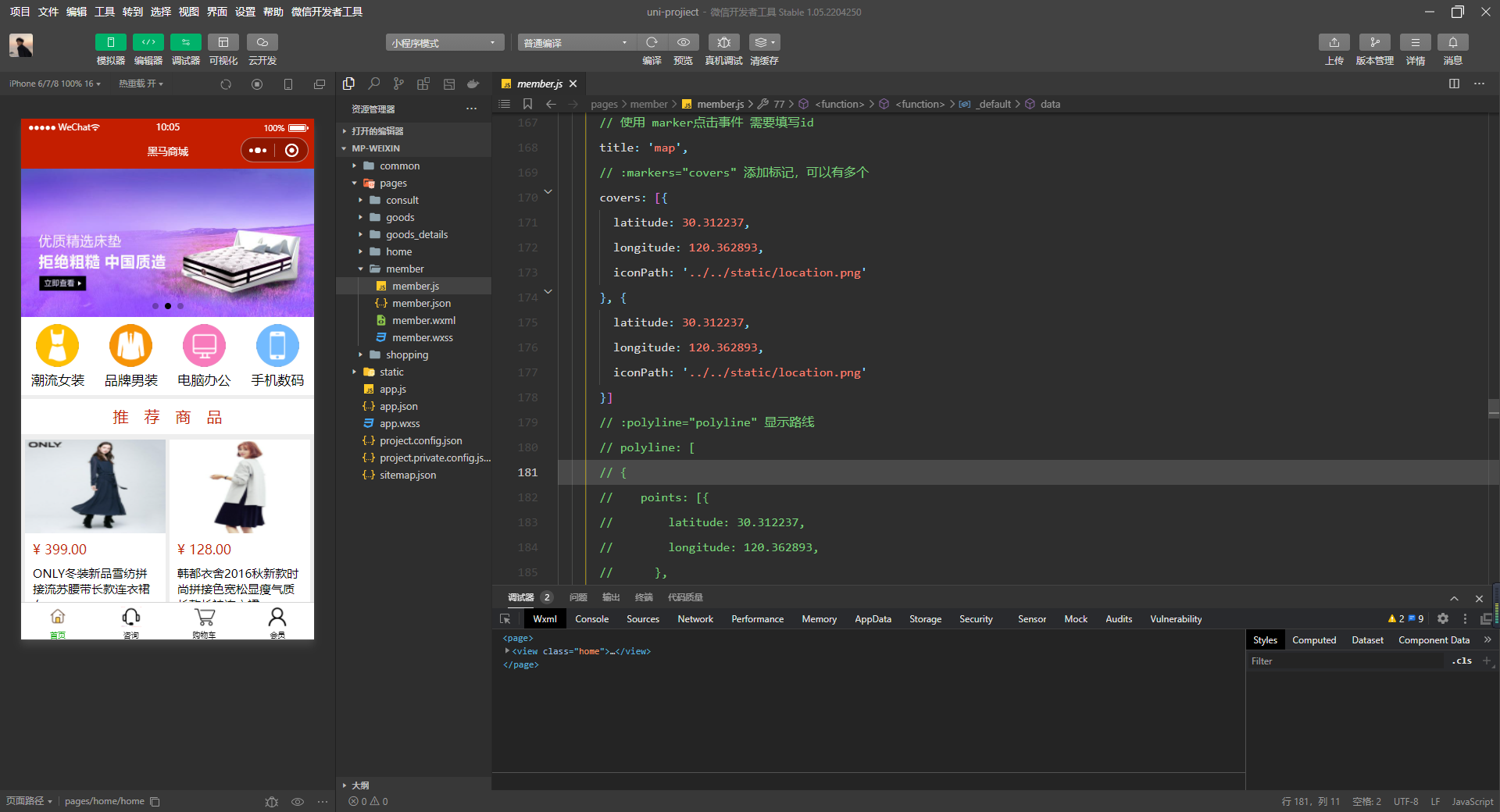
Task: Close the member.js editor tab
Action: click(x=573, y=84)
